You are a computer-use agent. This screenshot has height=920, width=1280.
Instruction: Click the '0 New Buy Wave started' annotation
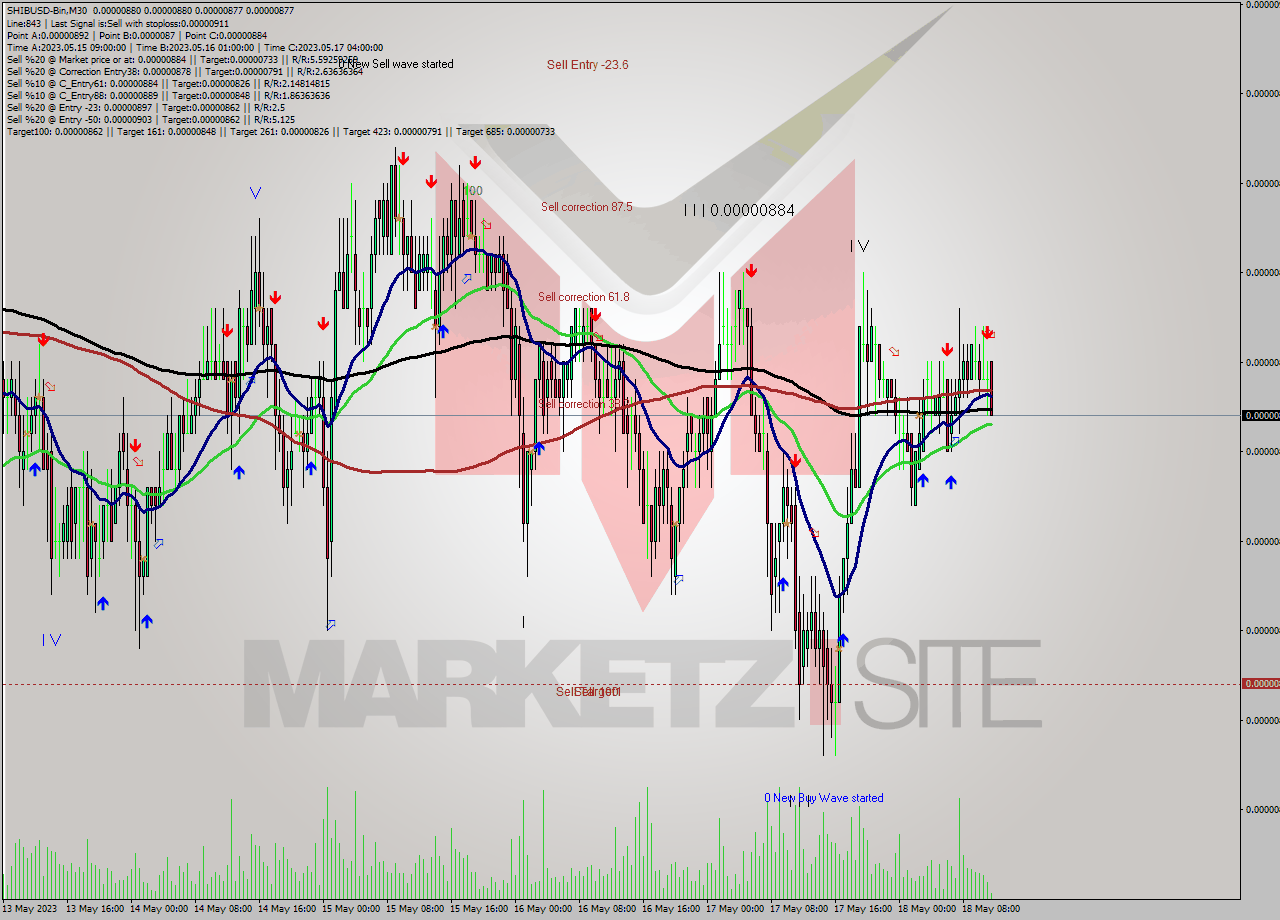point(824,798)
